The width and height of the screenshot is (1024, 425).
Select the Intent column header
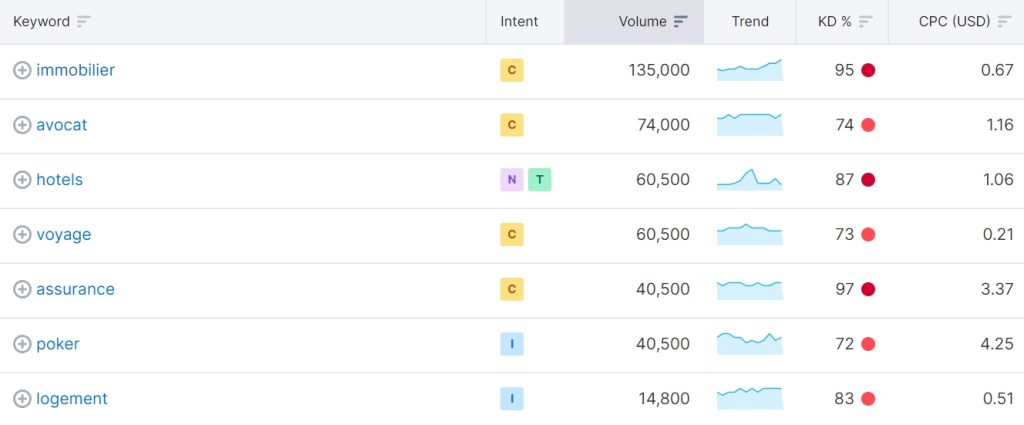click(x=519, y=22)
